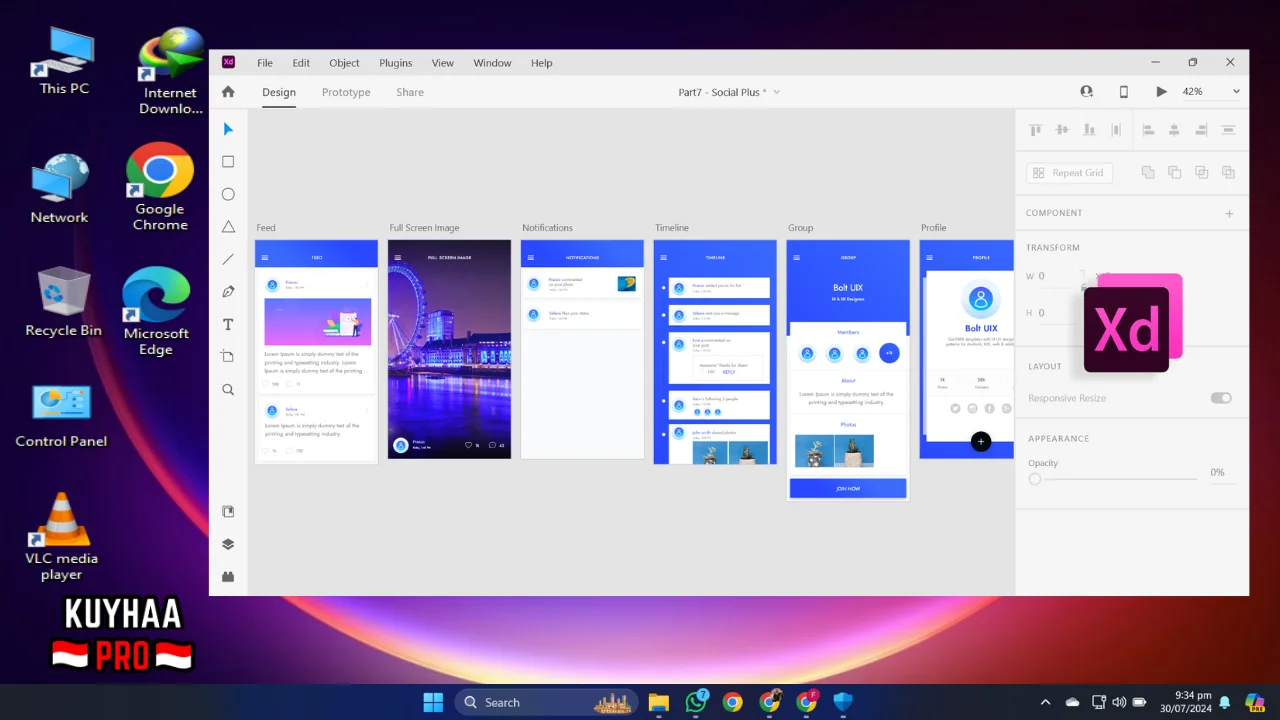Select the Notifications artboard title
This screenshot has width=1280, height=720.
[x=547, y=228]
